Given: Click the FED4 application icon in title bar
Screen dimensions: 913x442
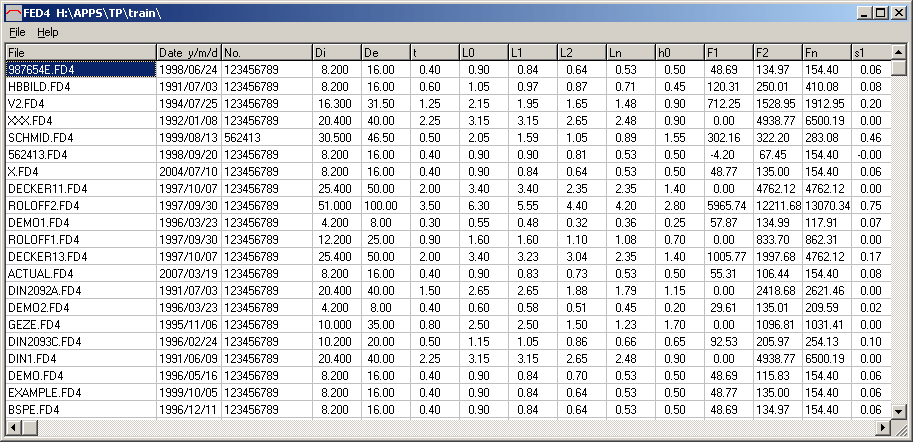Looking at the screenshot, I should click(12, 12).
